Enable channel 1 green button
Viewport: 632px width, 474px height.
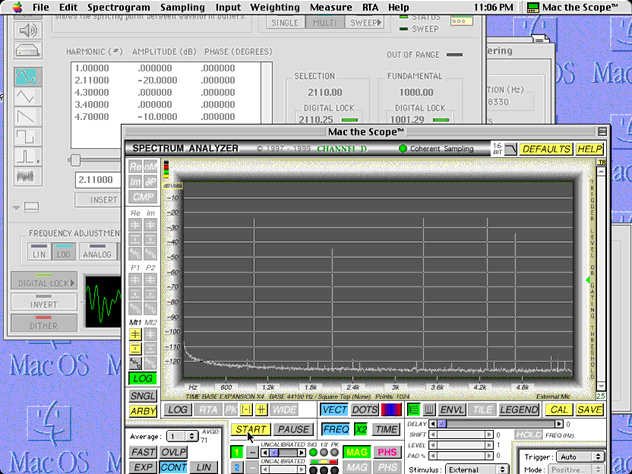click(x=237, y=452)
